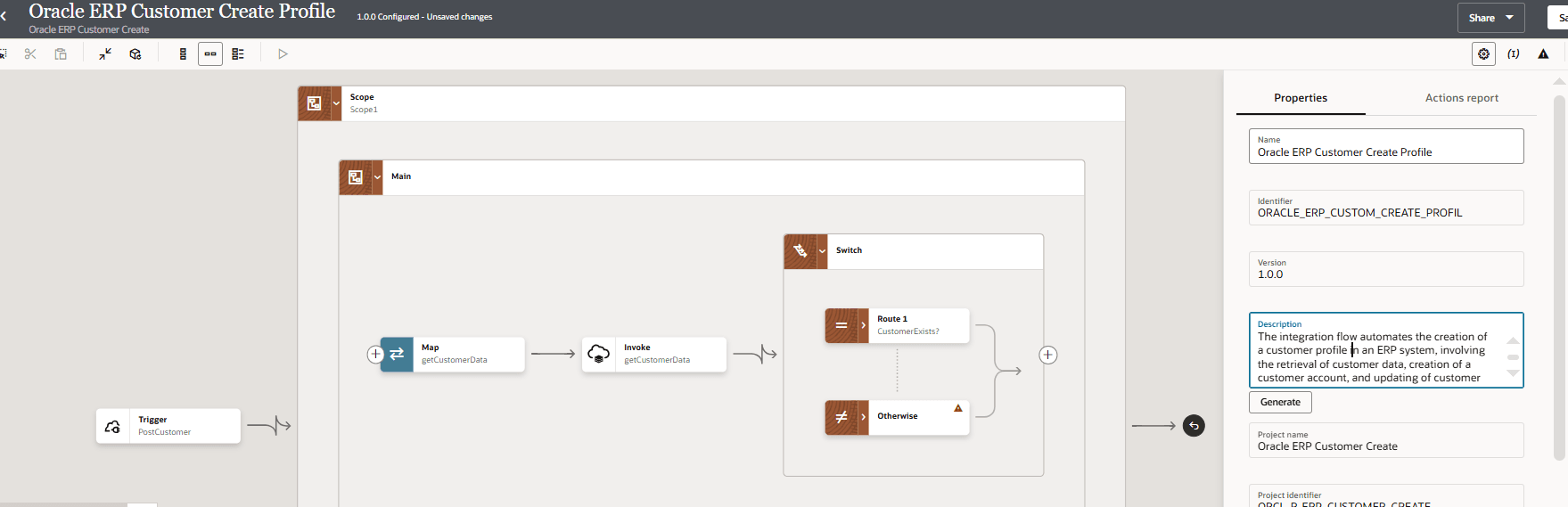The image size is (1568, 507).
Task: Add action after the Switch block
Action: [x=1048, y=355]
